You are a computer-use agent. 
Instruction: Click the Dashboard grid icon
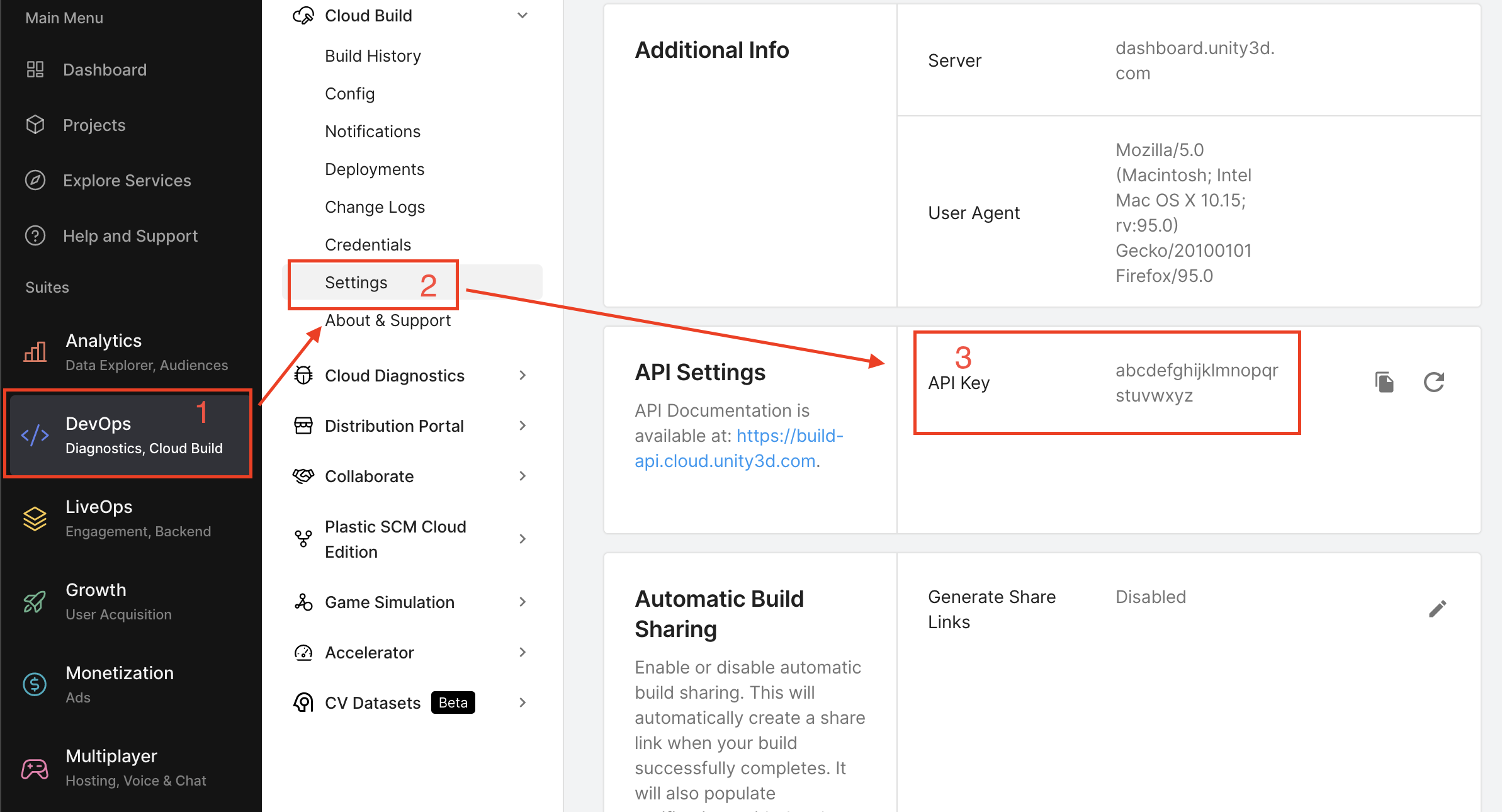point(35,70)
